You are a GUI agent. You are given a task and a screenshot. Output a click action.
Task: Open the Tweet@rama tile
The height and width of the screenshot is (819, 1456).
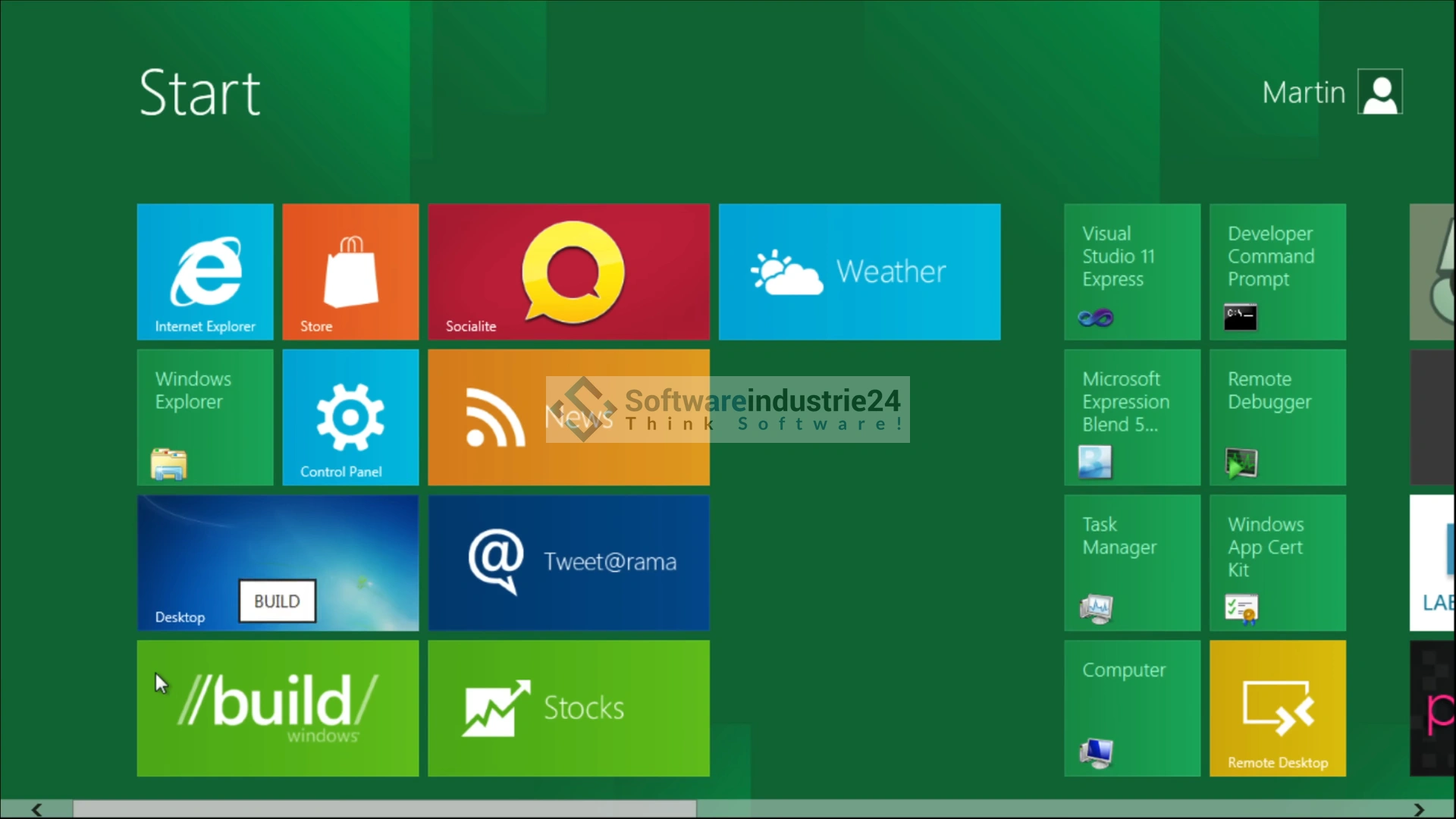click(x=569, y=563)
